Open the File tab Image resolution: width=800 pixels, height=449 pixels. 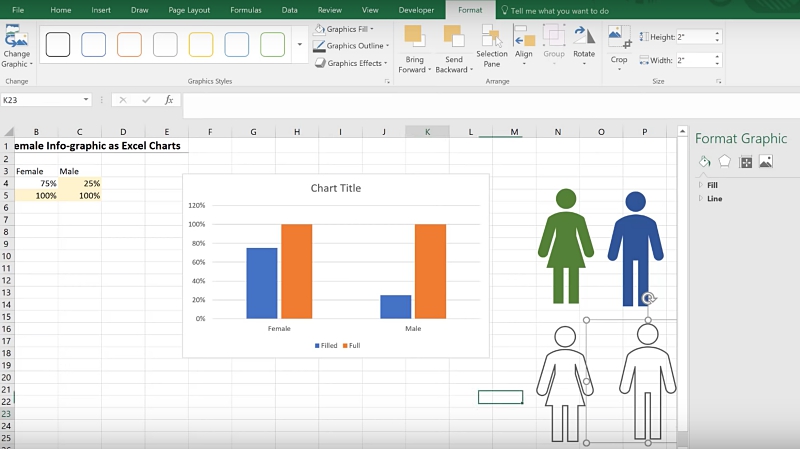click(x=18, y=10)
